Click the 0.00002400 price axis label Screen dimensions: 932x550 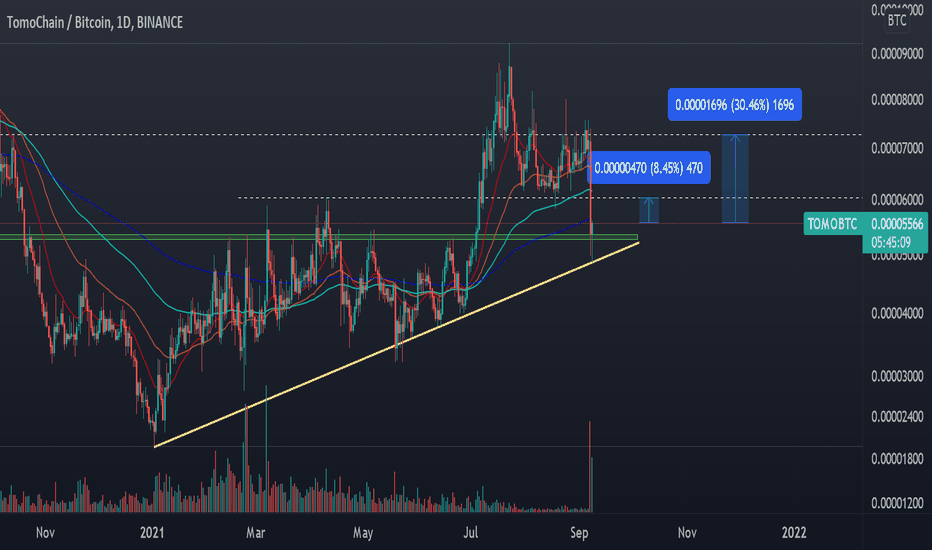[x=898, y=416]
